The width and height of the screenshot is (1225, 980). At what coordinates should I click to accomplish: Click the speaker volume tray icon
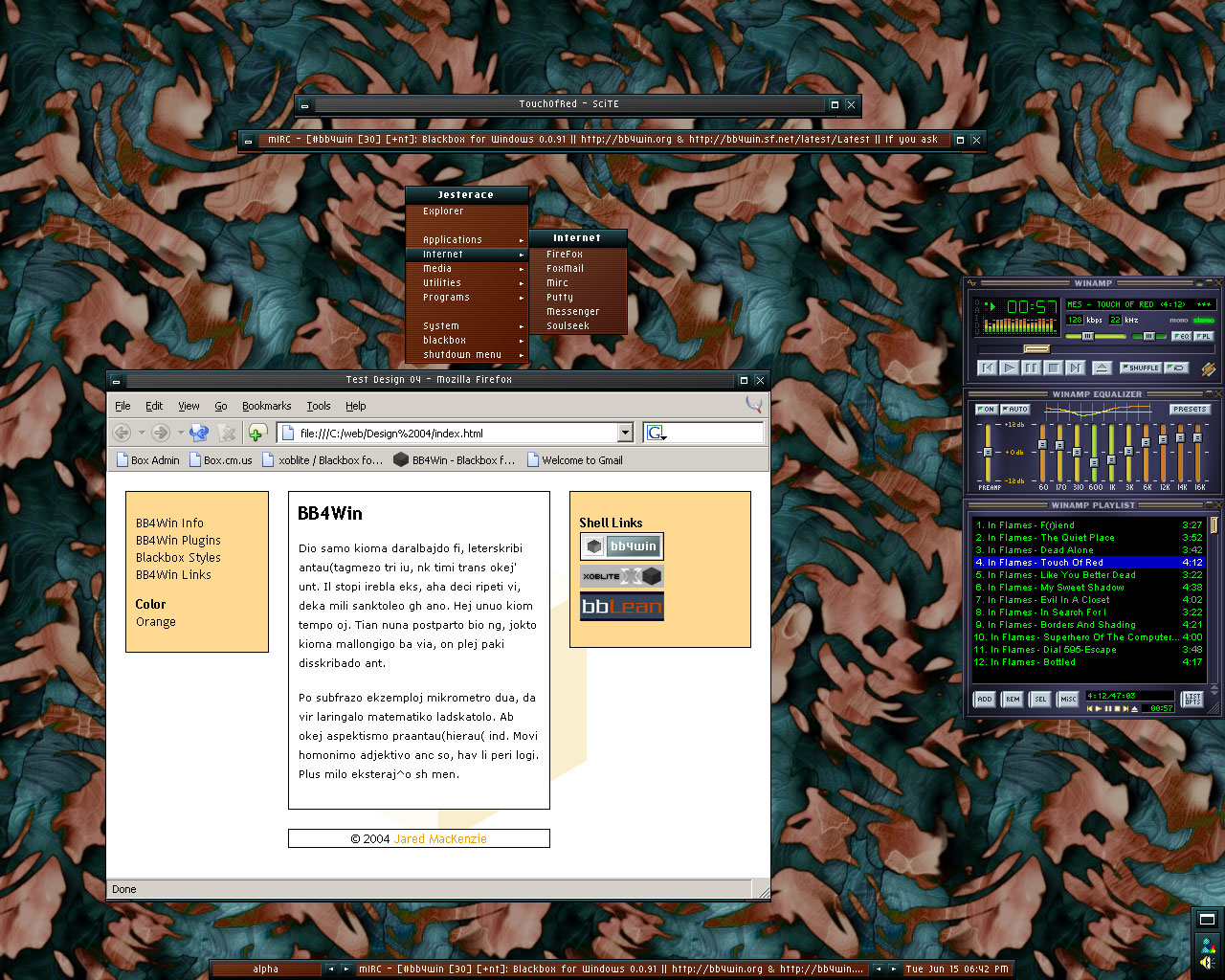coord(1208,963)
